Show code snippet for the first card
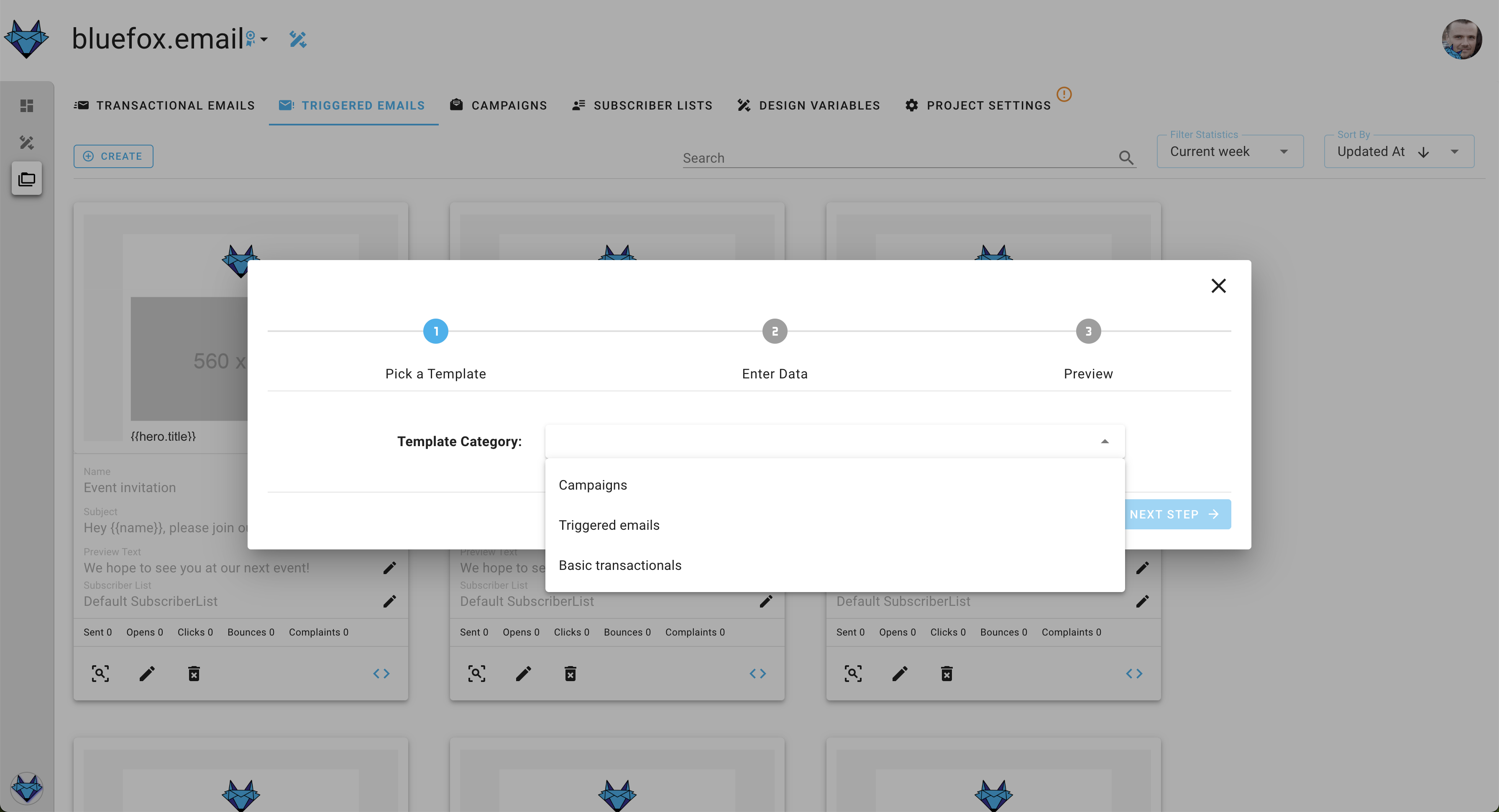The height and width of the screenshot is (812, 1499). [381, 674]
